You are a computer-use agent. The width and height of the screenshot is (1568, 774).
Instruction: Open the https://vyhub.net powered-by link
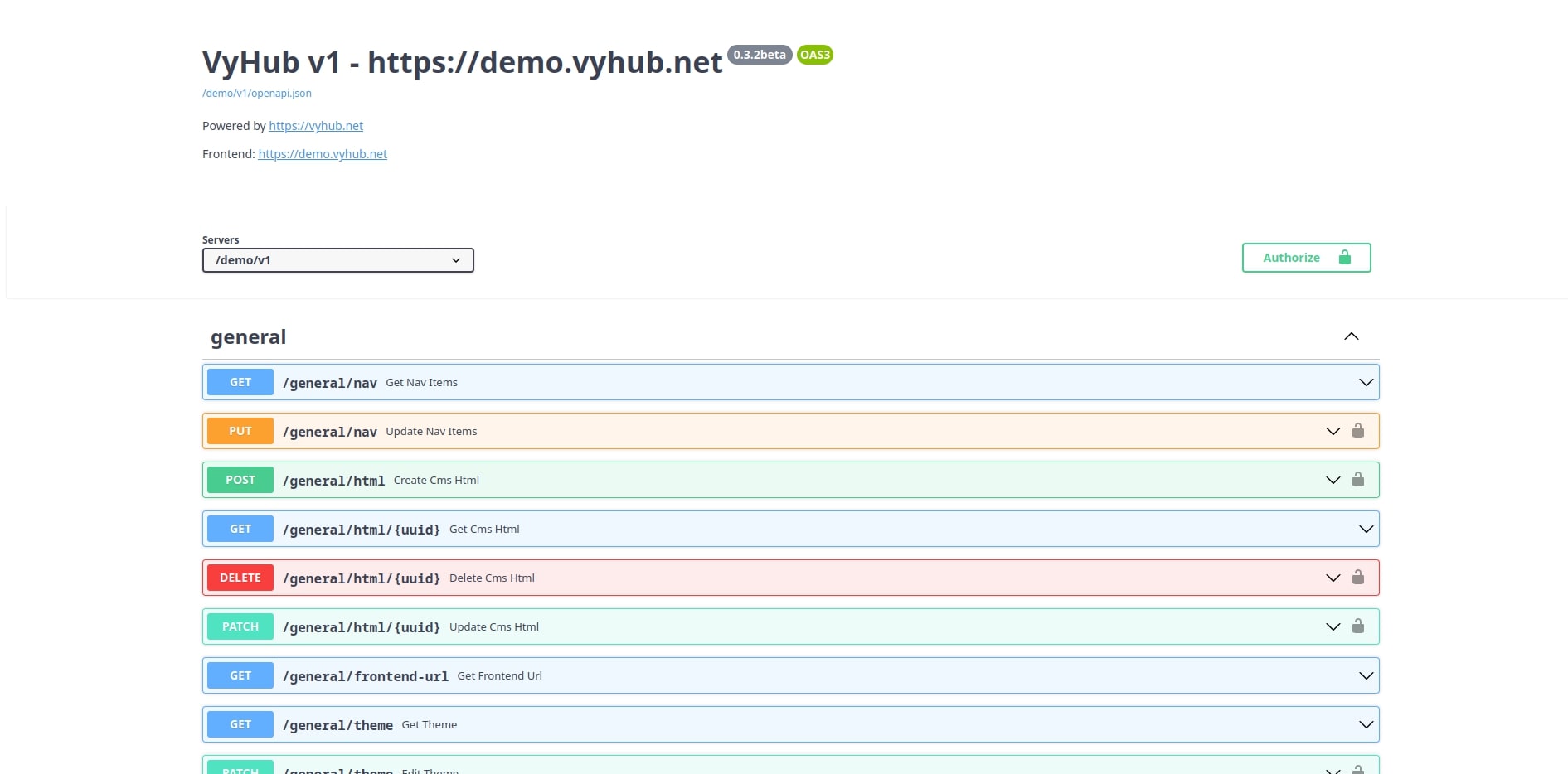pos(315,126)
